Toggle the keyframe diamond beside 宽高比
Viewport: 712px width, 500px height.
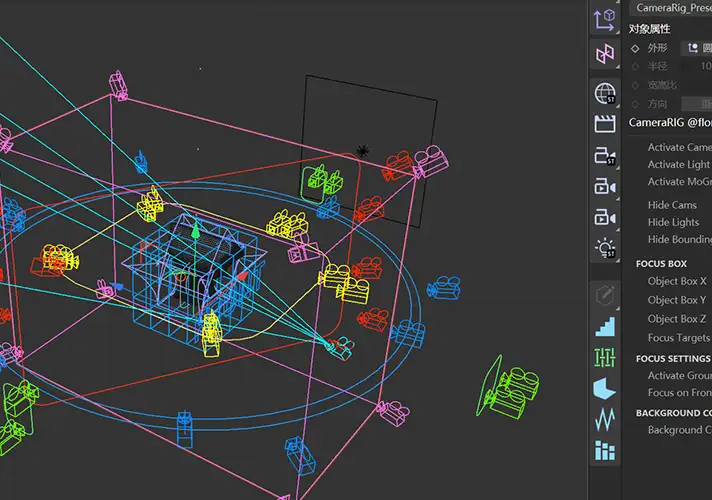point(635,85)
